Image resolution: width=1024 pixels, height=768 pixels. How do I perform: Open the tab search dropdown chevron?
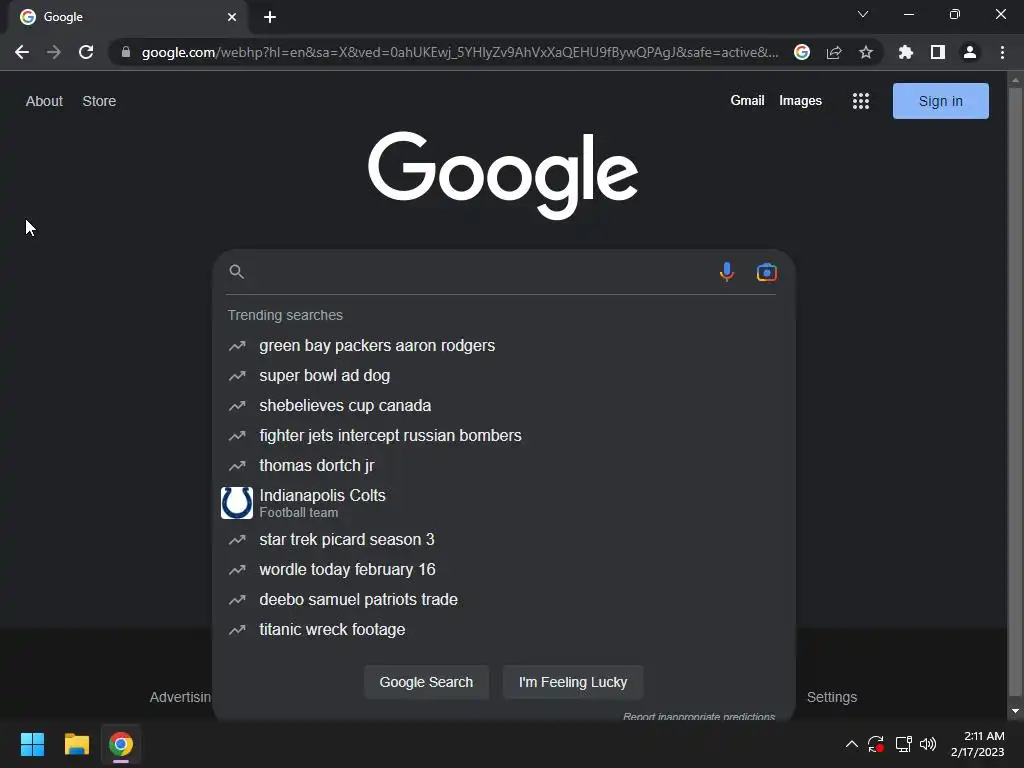(863, 14)
